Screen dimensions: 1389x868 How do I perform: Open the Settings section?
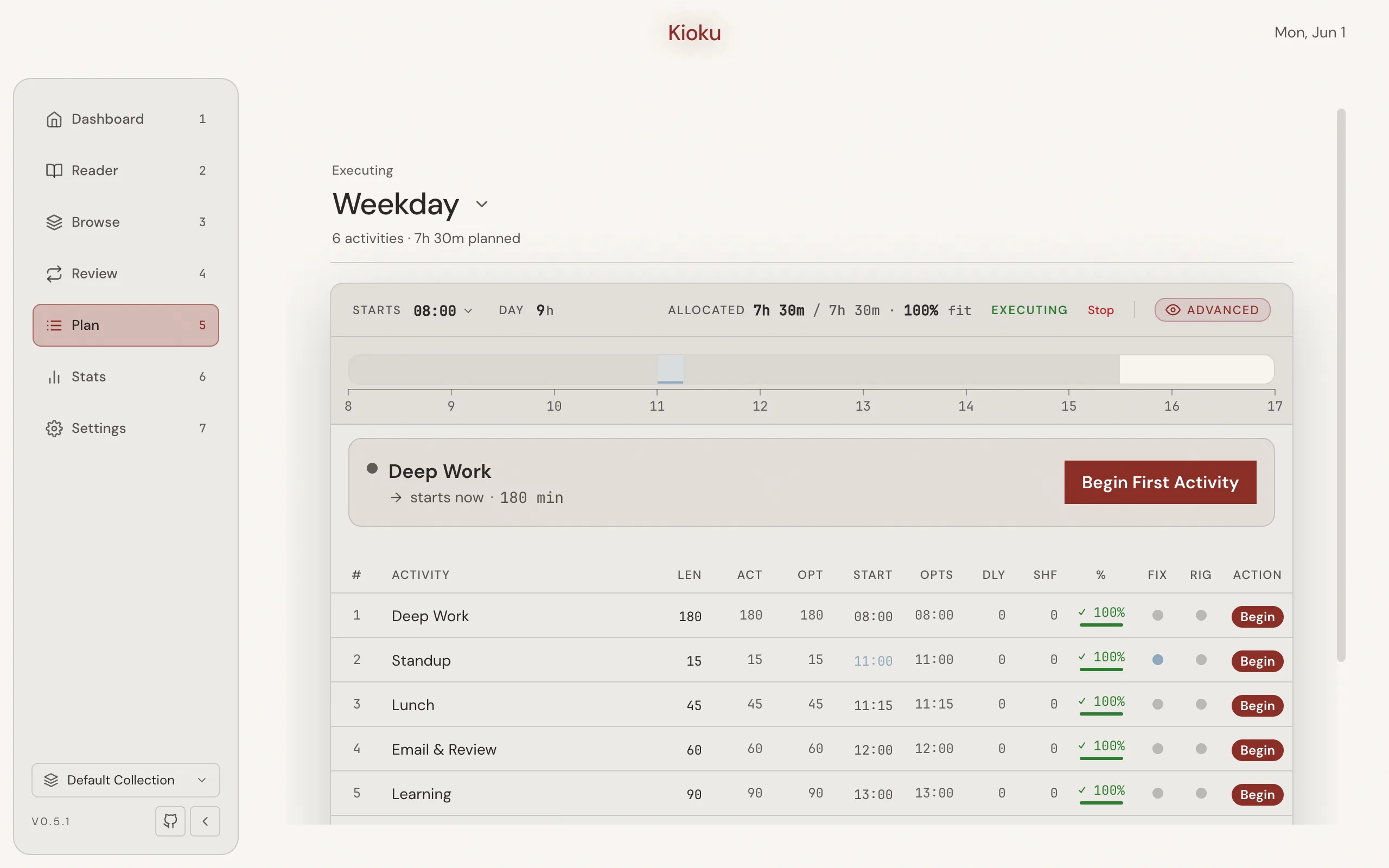(126, 429)
